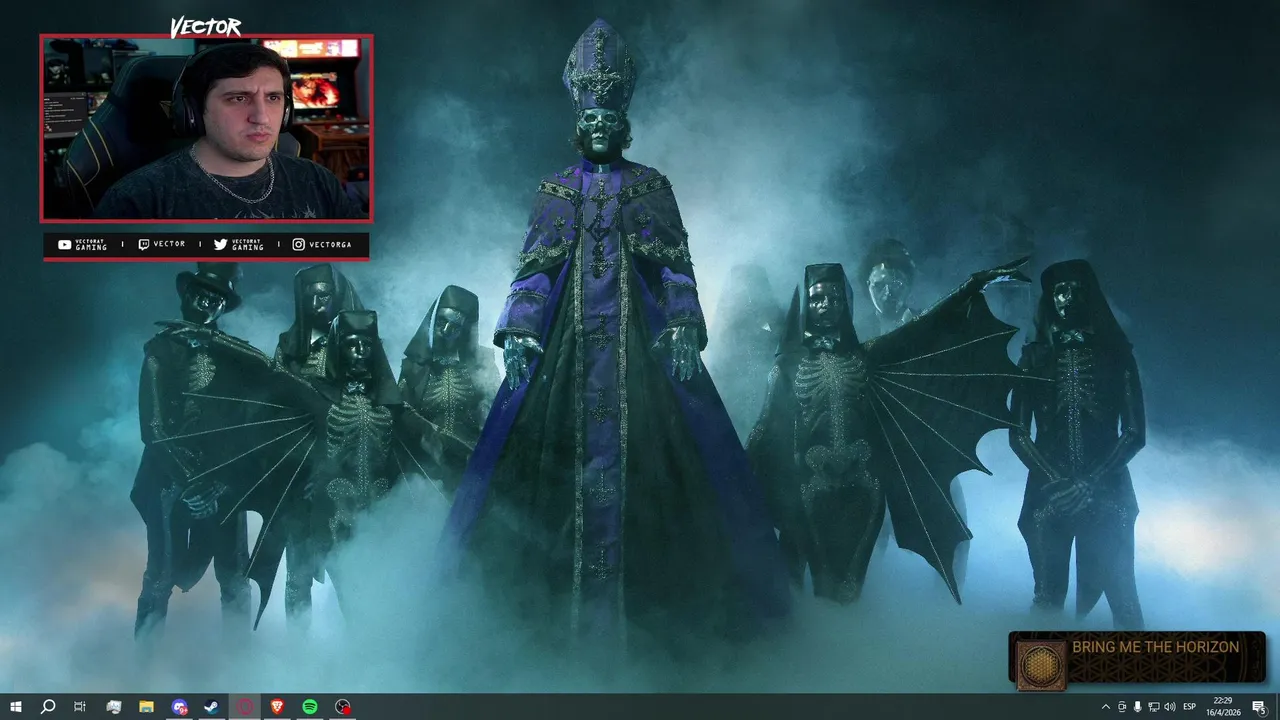Open Spotify from the taskbar
This screenshot has height=720, width=1280.
click(310, 707)
